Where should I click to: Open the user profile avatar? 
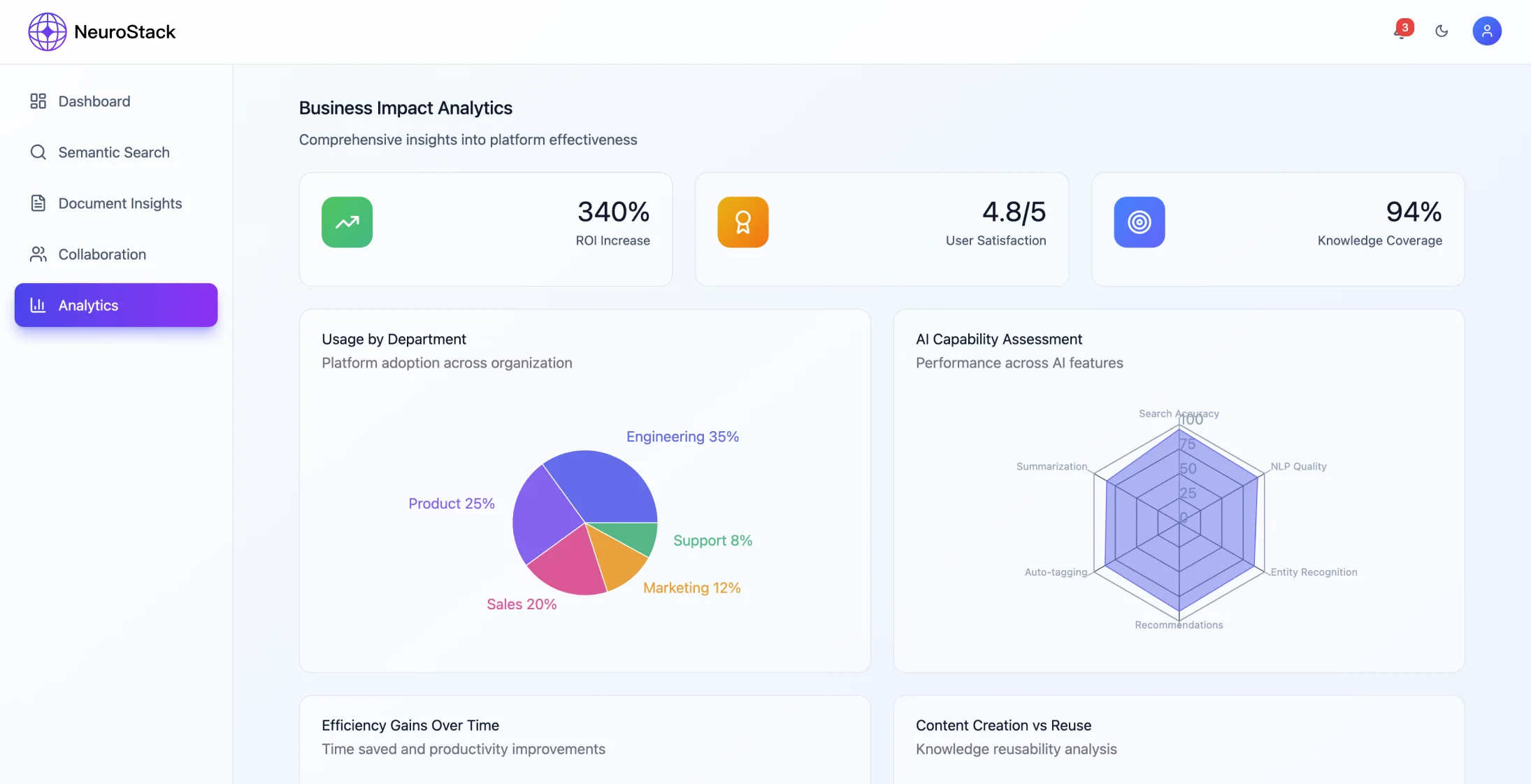1486,31
